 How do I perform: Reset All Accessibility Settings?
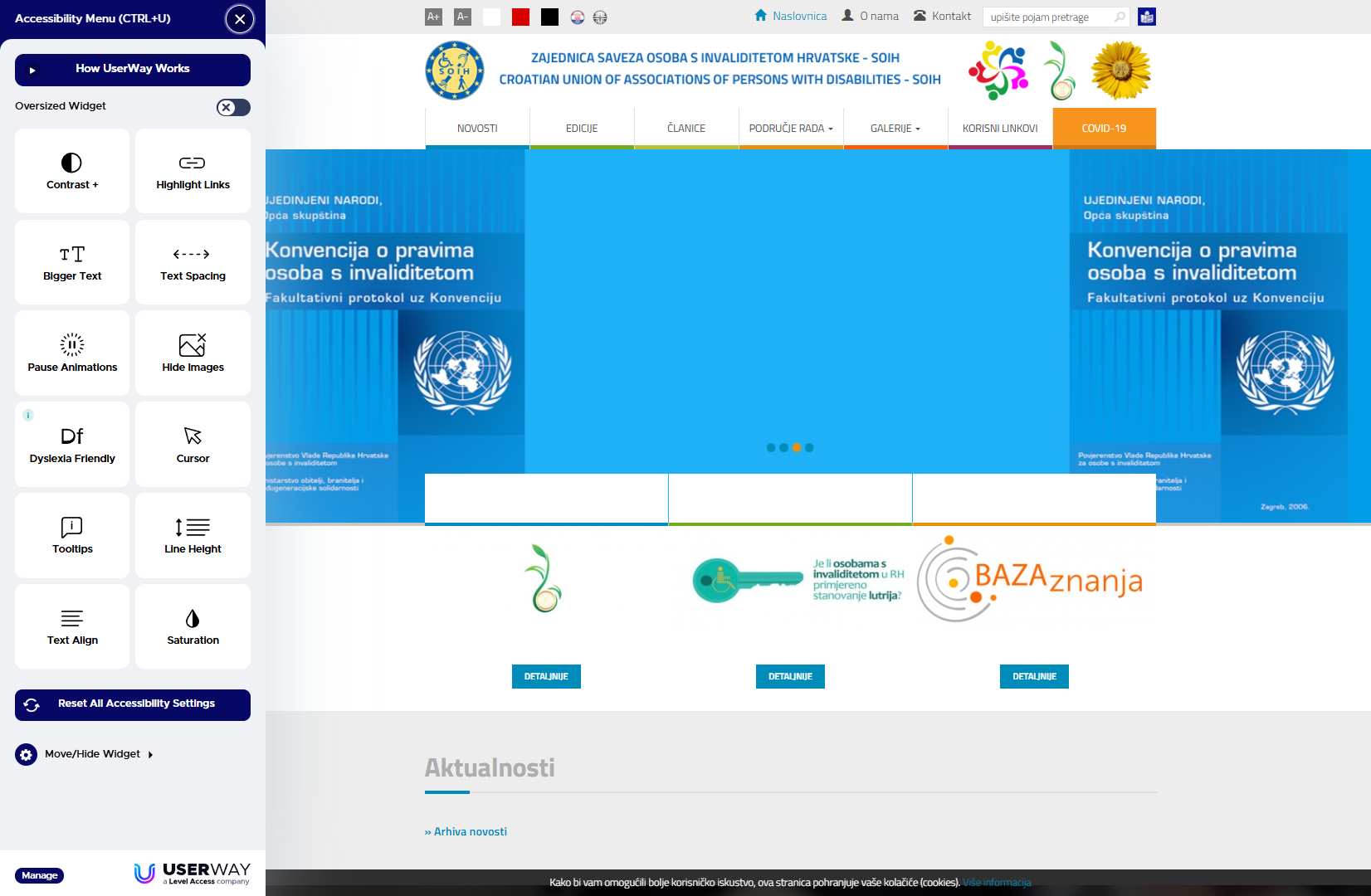[133, 704]
